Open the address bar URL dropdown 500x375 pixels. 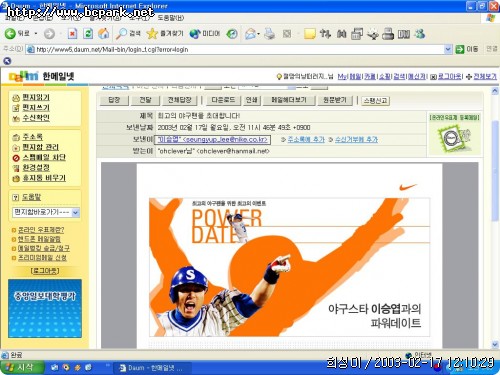pos(448,49)
